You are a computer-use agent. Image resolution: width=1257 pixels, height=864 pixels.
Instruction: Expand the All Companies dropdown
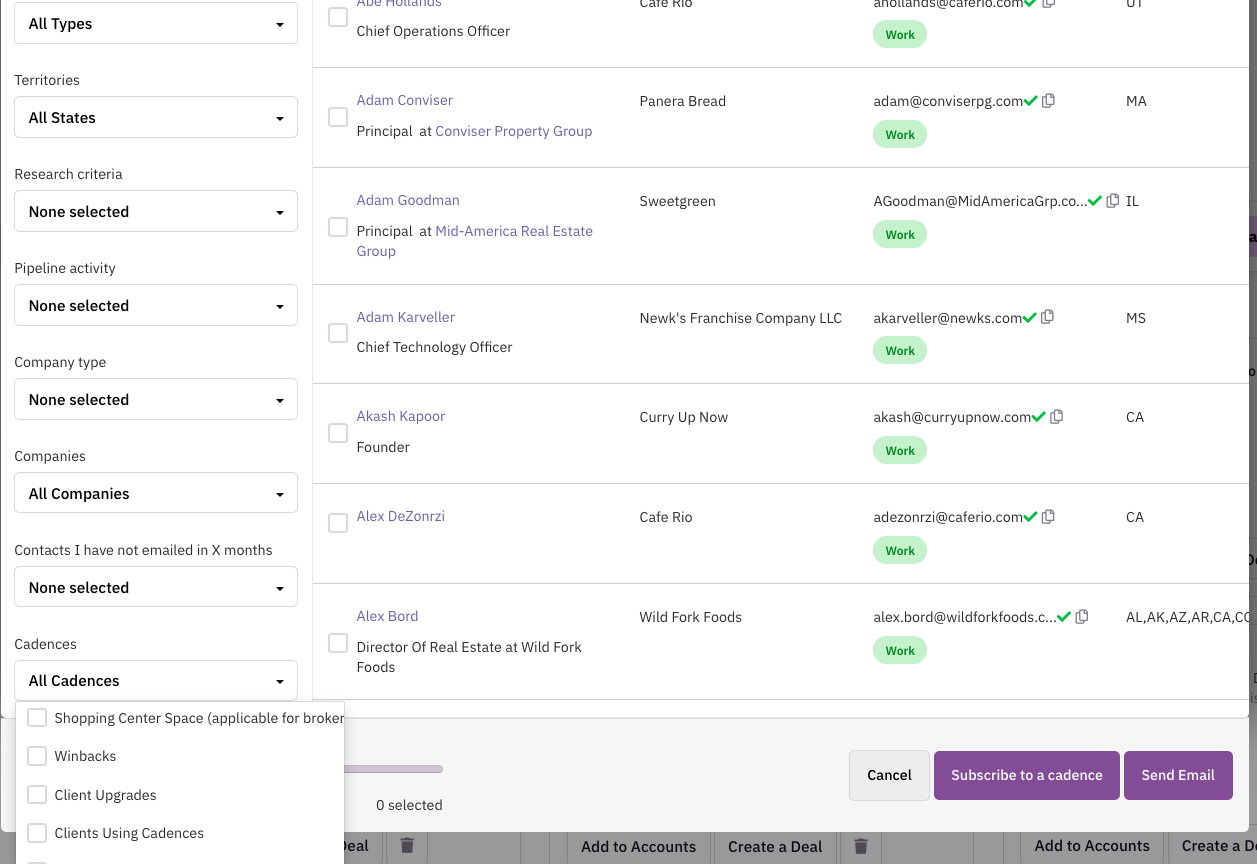click(156, 493)
